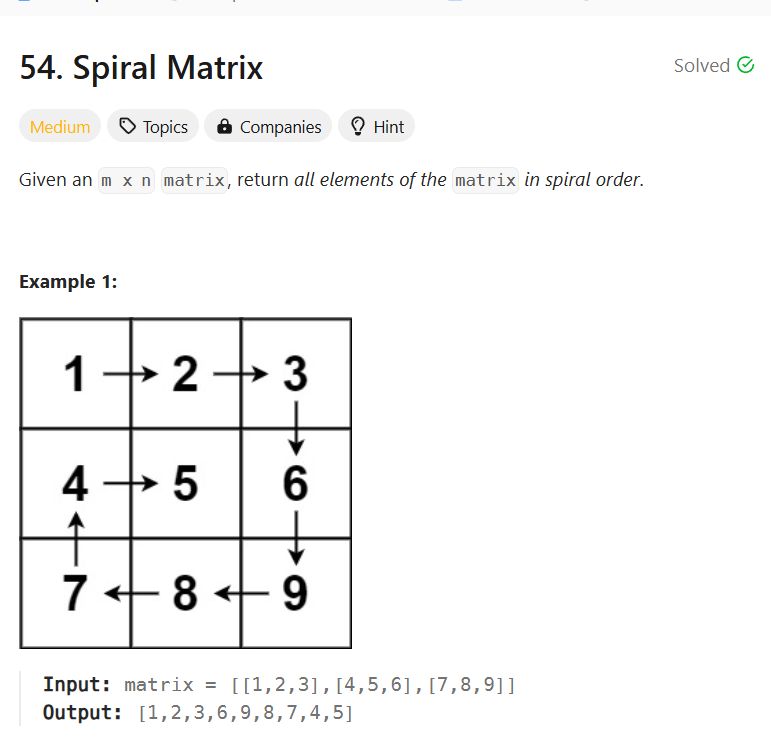Open the Companies pill

coord(268,126)
